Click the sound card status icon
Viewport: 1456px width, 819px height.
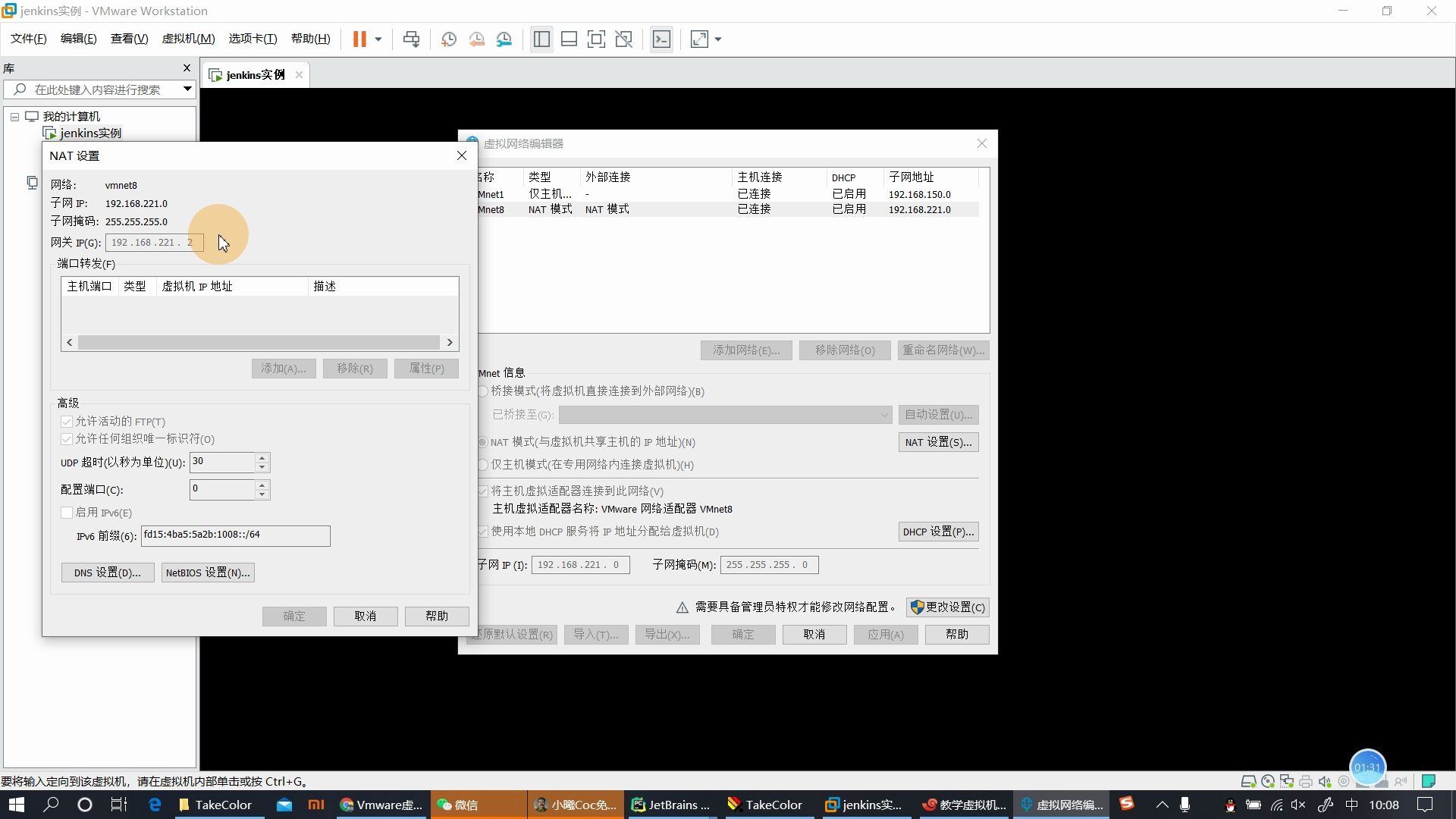tap(1325, 781)
